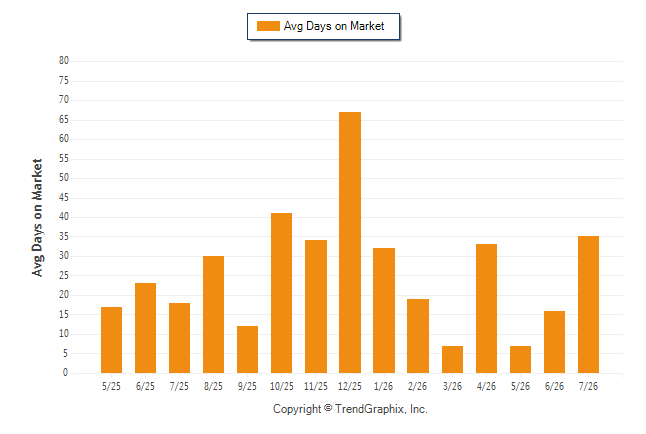Select the 10/25 bar
Image resolution: width=646 pixels, height=434 pixels.
coord(281,293)
